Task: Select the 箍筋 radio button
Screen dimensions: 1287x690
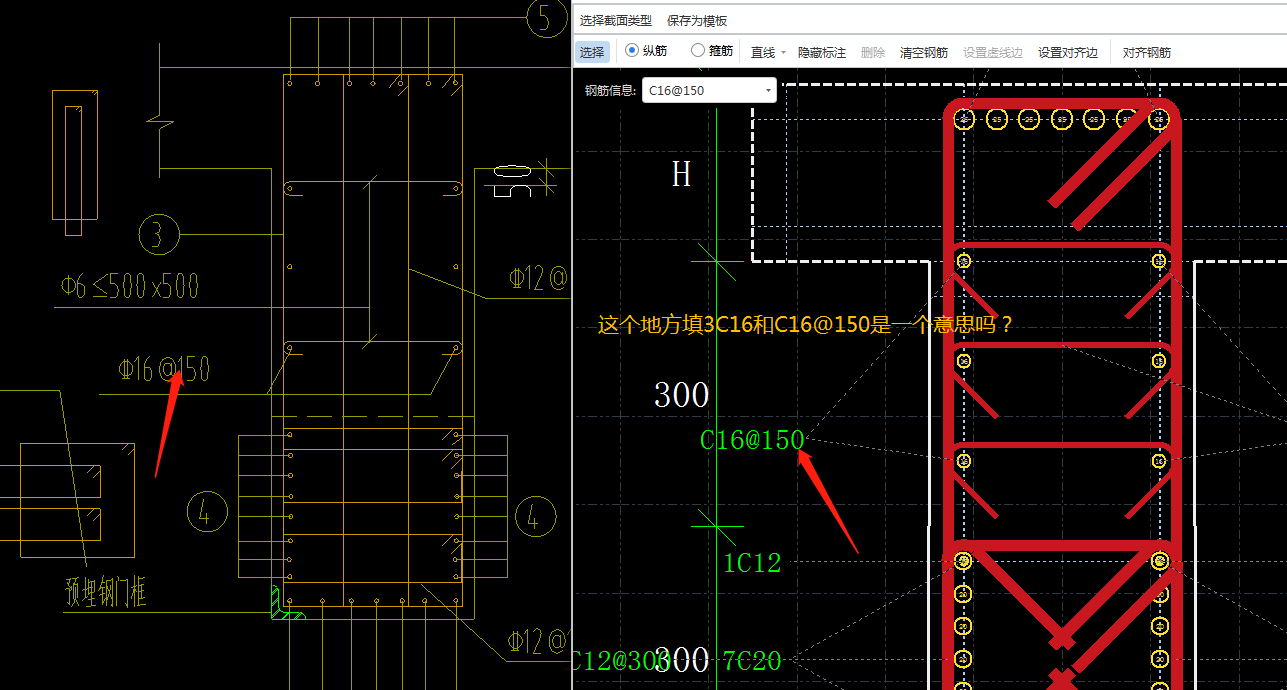Action: coord(712,51)
